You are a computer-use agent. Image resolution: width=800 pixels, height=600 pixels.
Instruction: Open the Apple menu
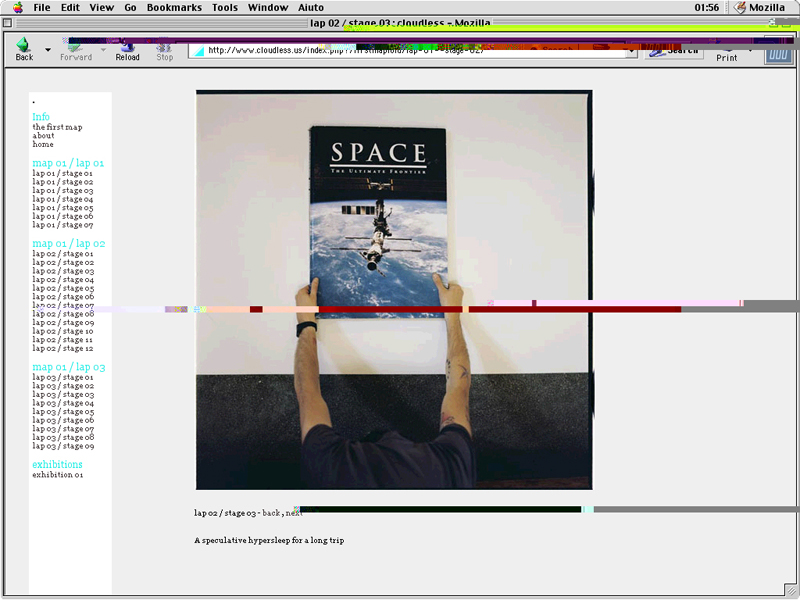click(x=18, y=7)
